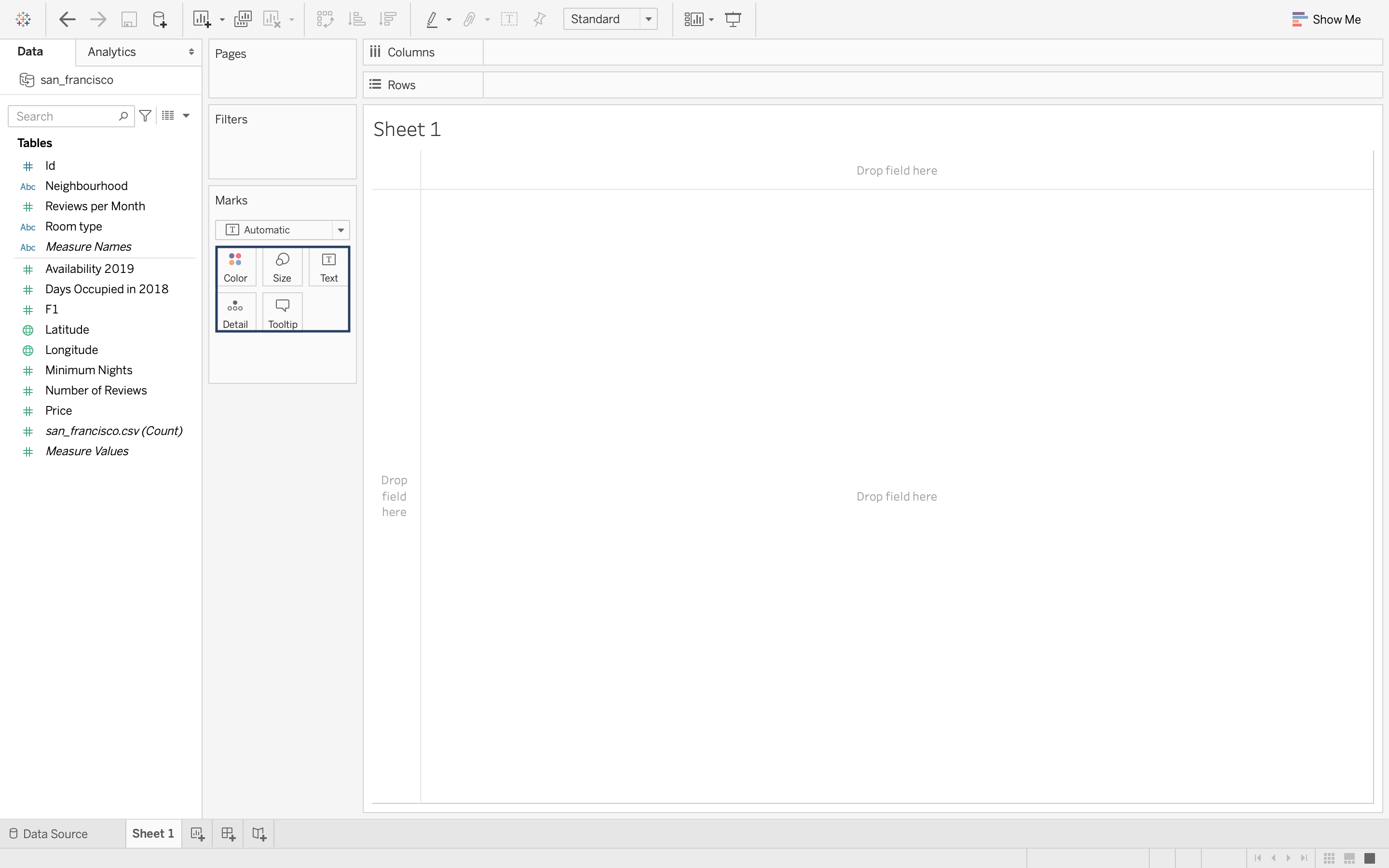Select the Neighbourhood field

86,186
